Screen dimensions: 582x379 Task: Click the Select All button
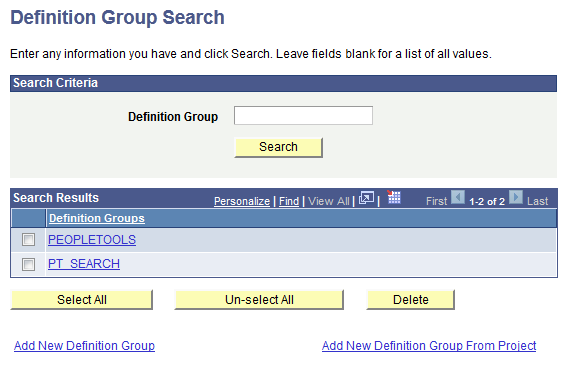(82, 300)
